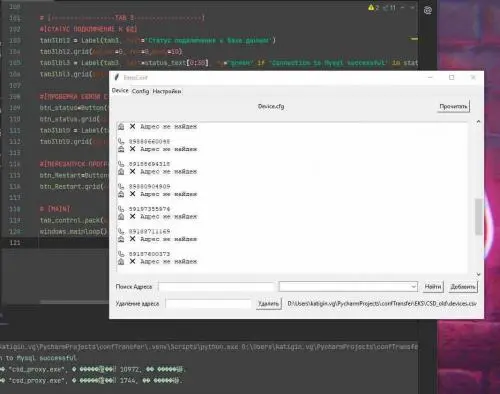The width and height of the screenshot is (500, 394).
Task: Click tab_control.pack code line in PyCharm
Action: (x=73, y=220)
